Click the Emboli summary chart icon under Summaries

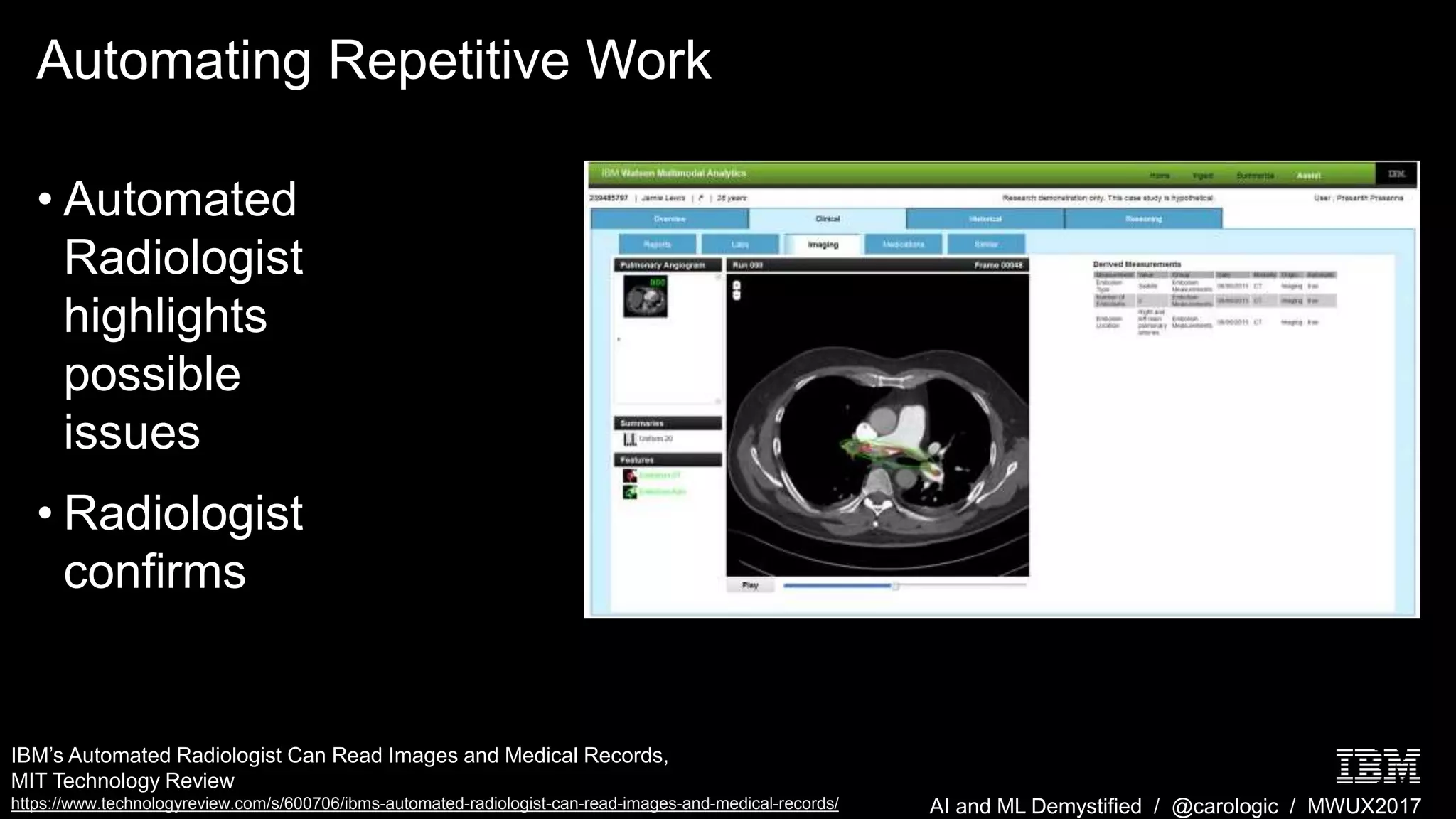tap(629, 439)
